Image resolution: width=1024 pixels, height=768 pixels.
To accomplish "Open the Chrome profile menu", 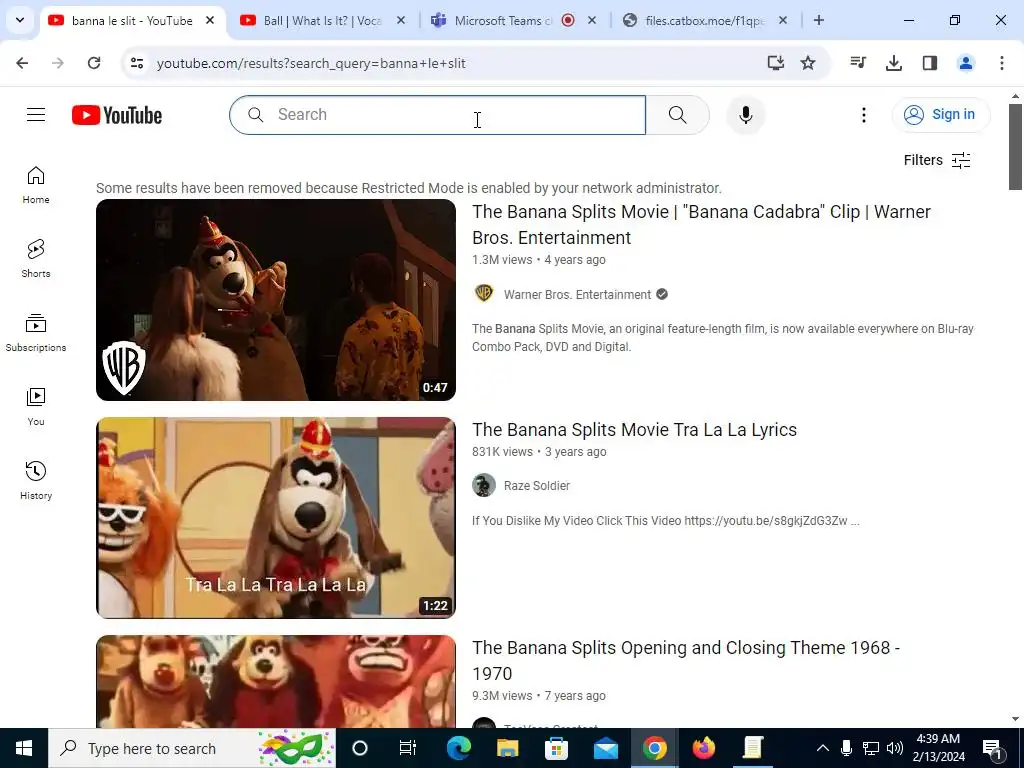I will click(x=966, y=63).
